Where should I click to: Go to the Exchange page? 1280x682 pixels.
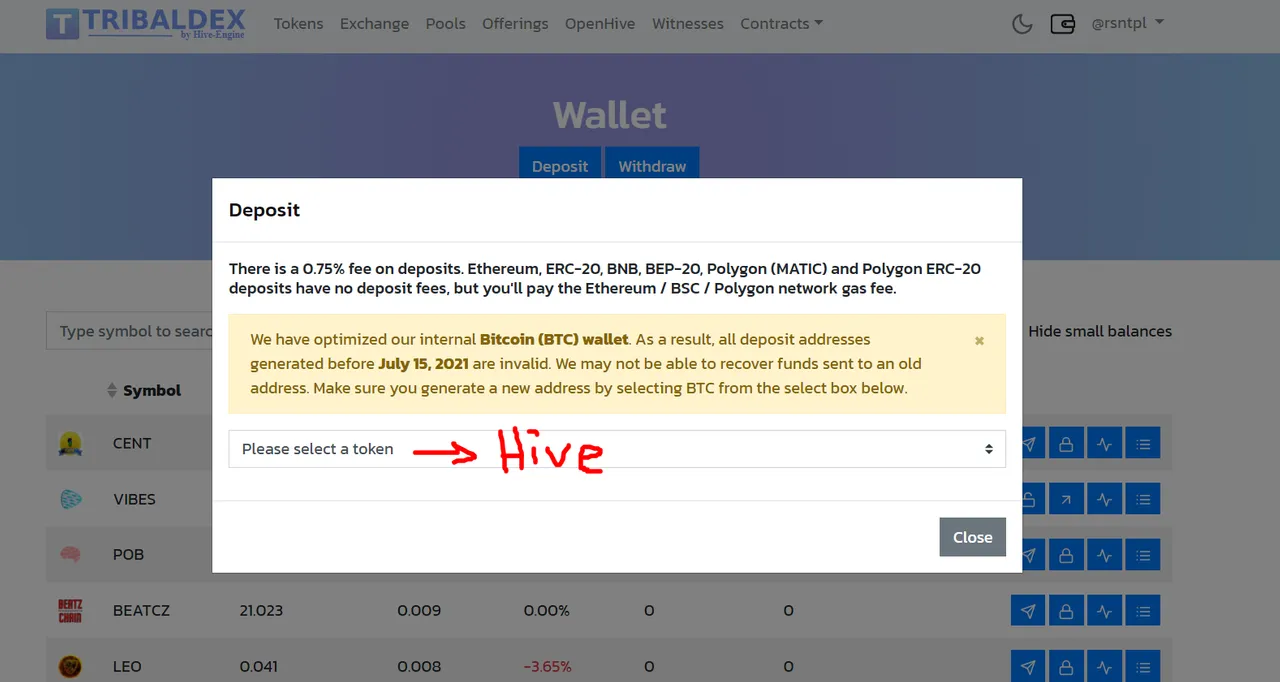click(374, 23)
